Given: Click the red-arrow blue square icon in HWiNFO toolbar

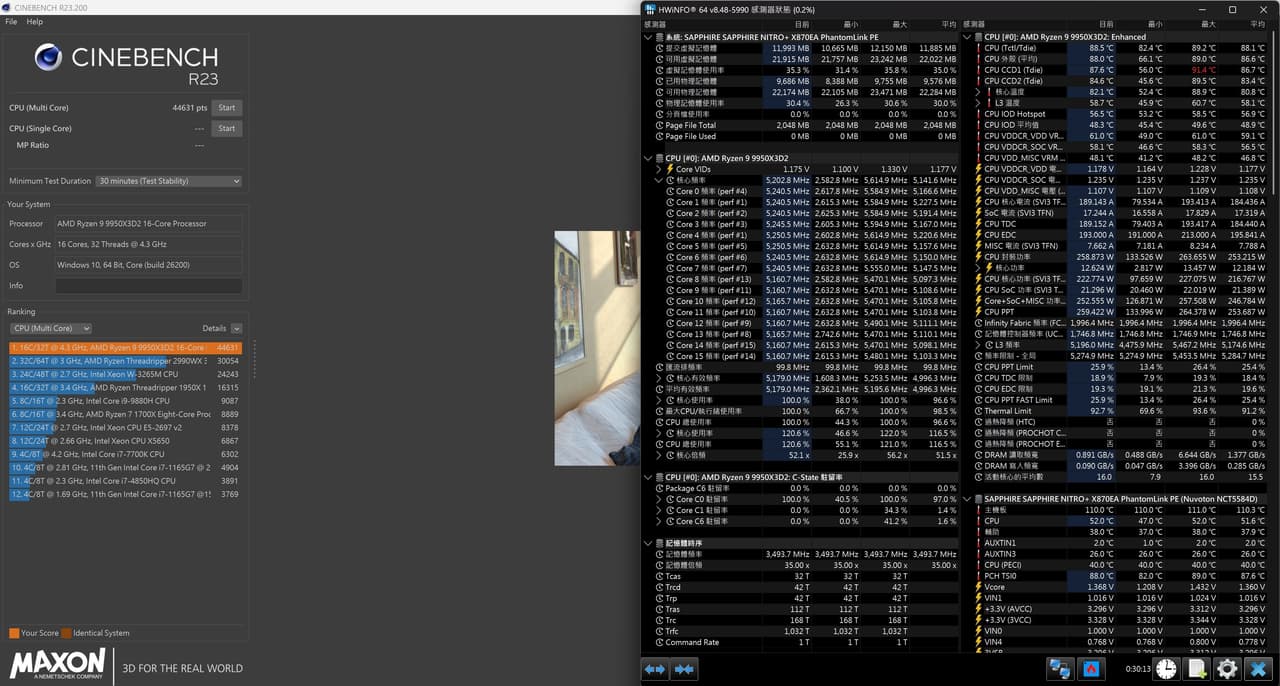Looking at the screenshot, I should 1092,669.
